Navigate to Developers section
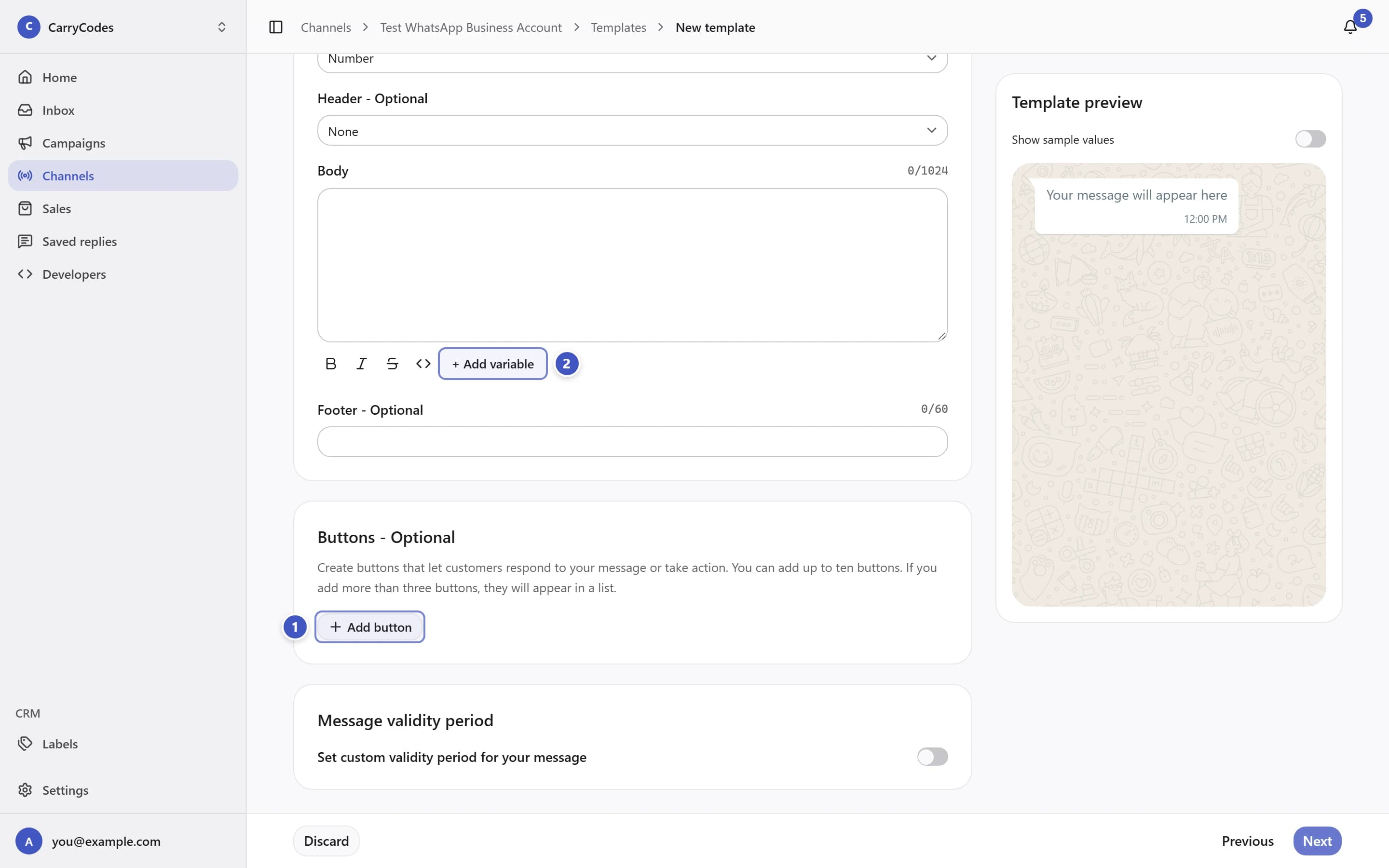1389x868 pixels. pyautogui.click(x=123, y=274)
